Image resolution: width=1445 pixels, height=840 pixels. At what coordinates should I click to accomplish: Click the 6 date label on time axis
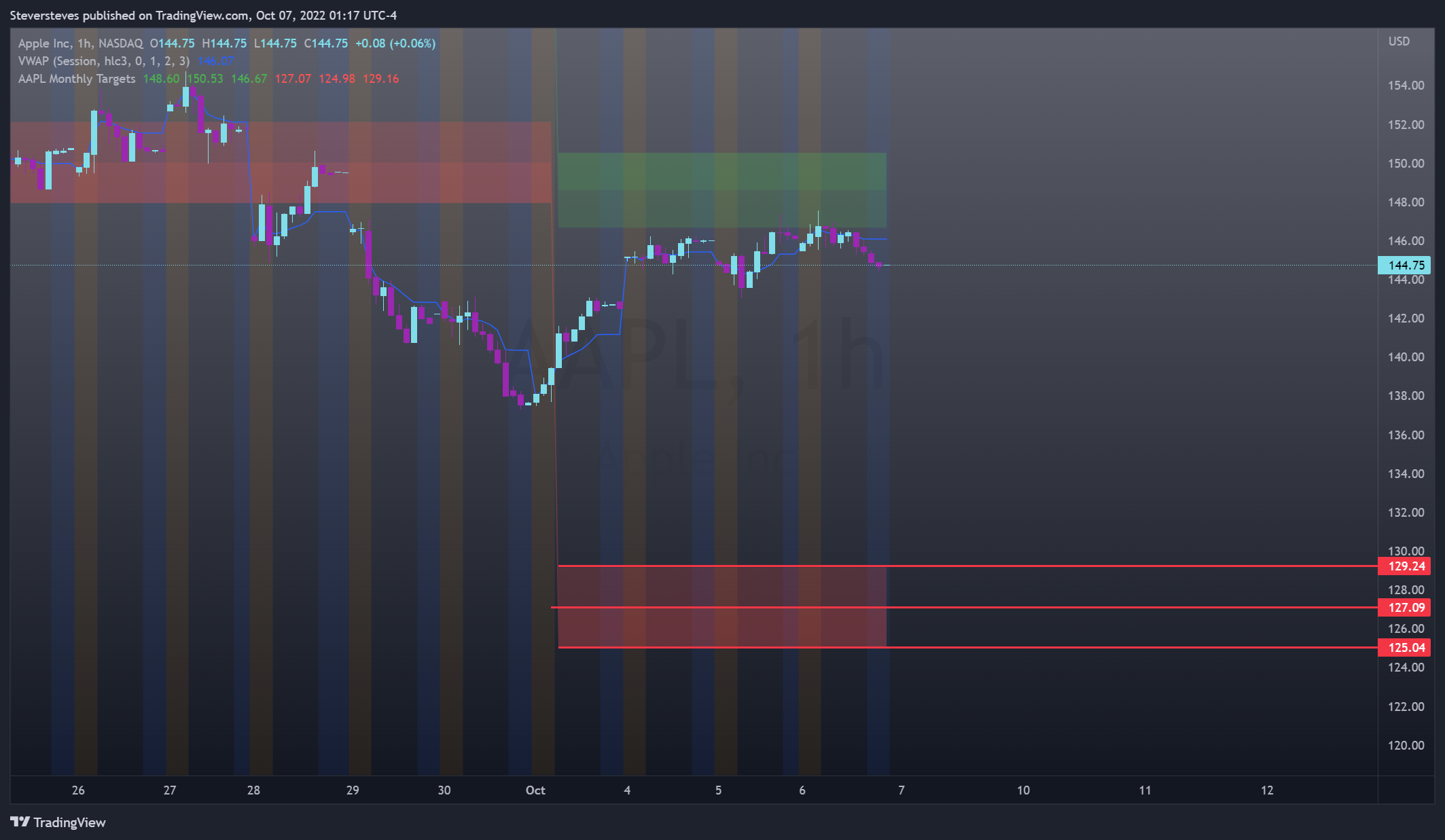coord(802,790)
